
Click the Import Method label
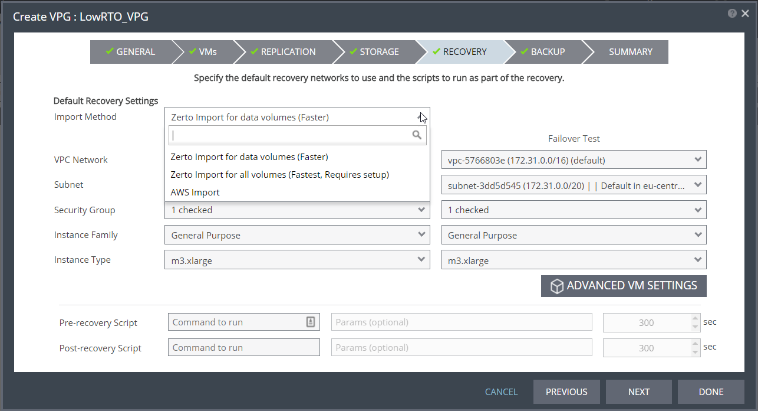[x=85, y=117]
